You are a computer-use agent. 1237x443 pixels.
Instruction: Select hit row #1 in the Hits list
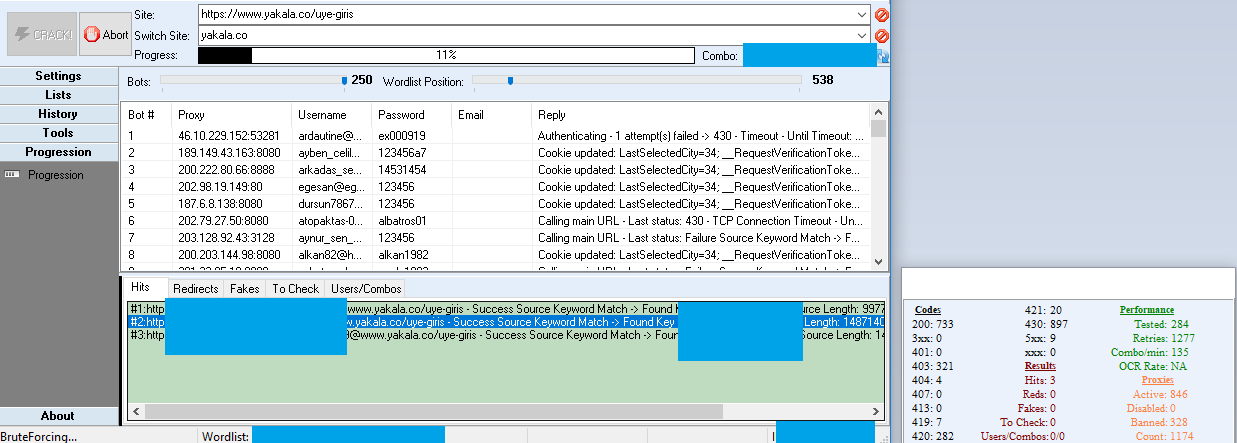coord(506,309)
